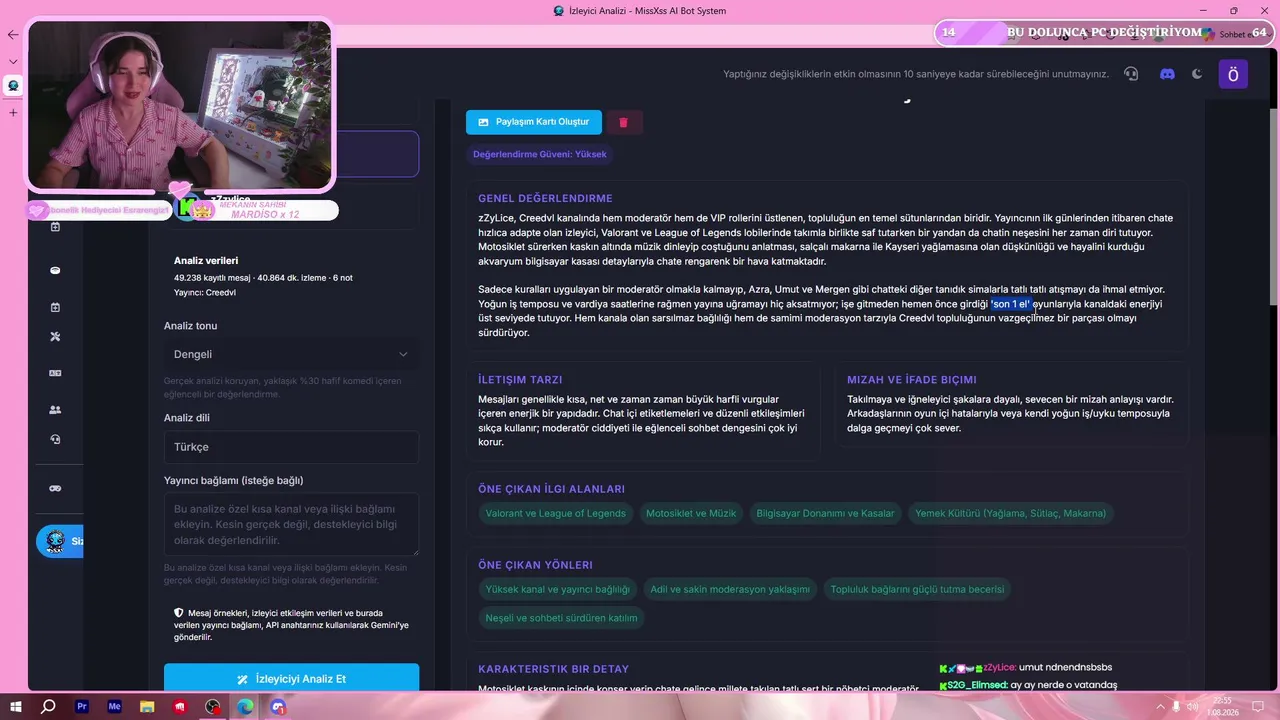Click the MİZAH VE İFADE BİÇİMİ heading
This screenshot has height=720, width=1280.
912,380
